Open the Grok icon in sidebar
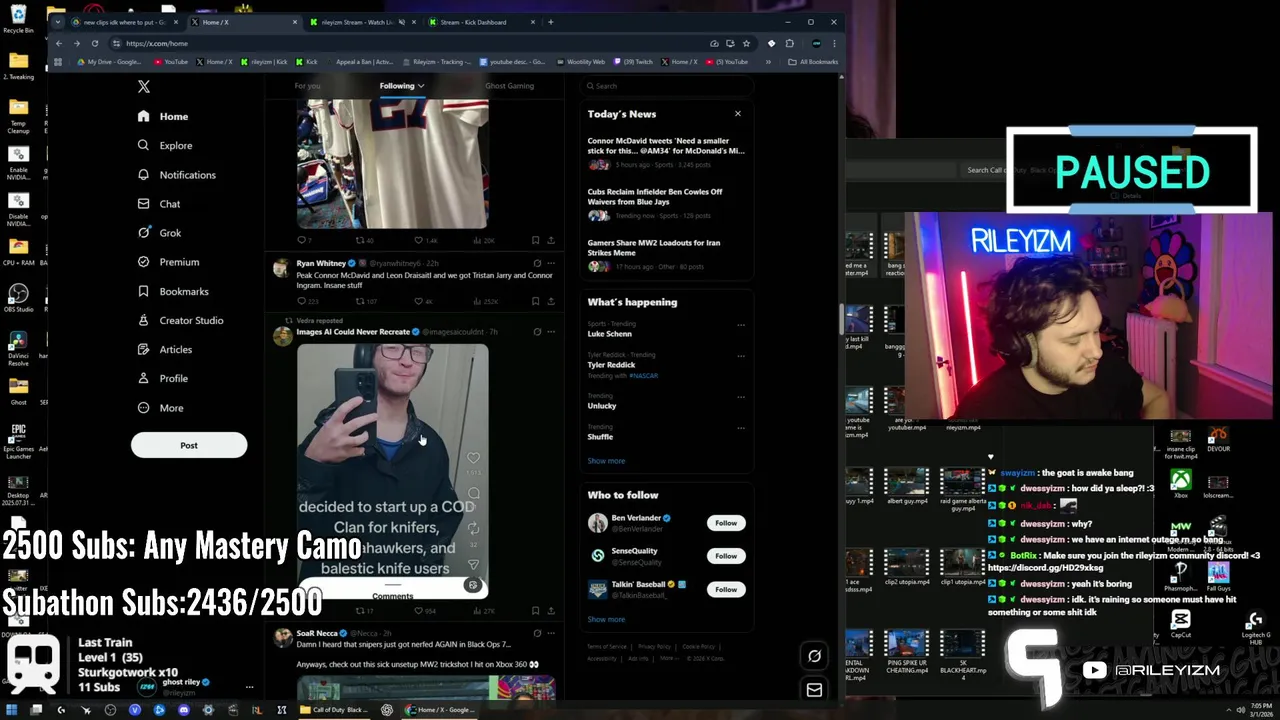Screen dimensions: 1280x720 (x=143, y=232)
